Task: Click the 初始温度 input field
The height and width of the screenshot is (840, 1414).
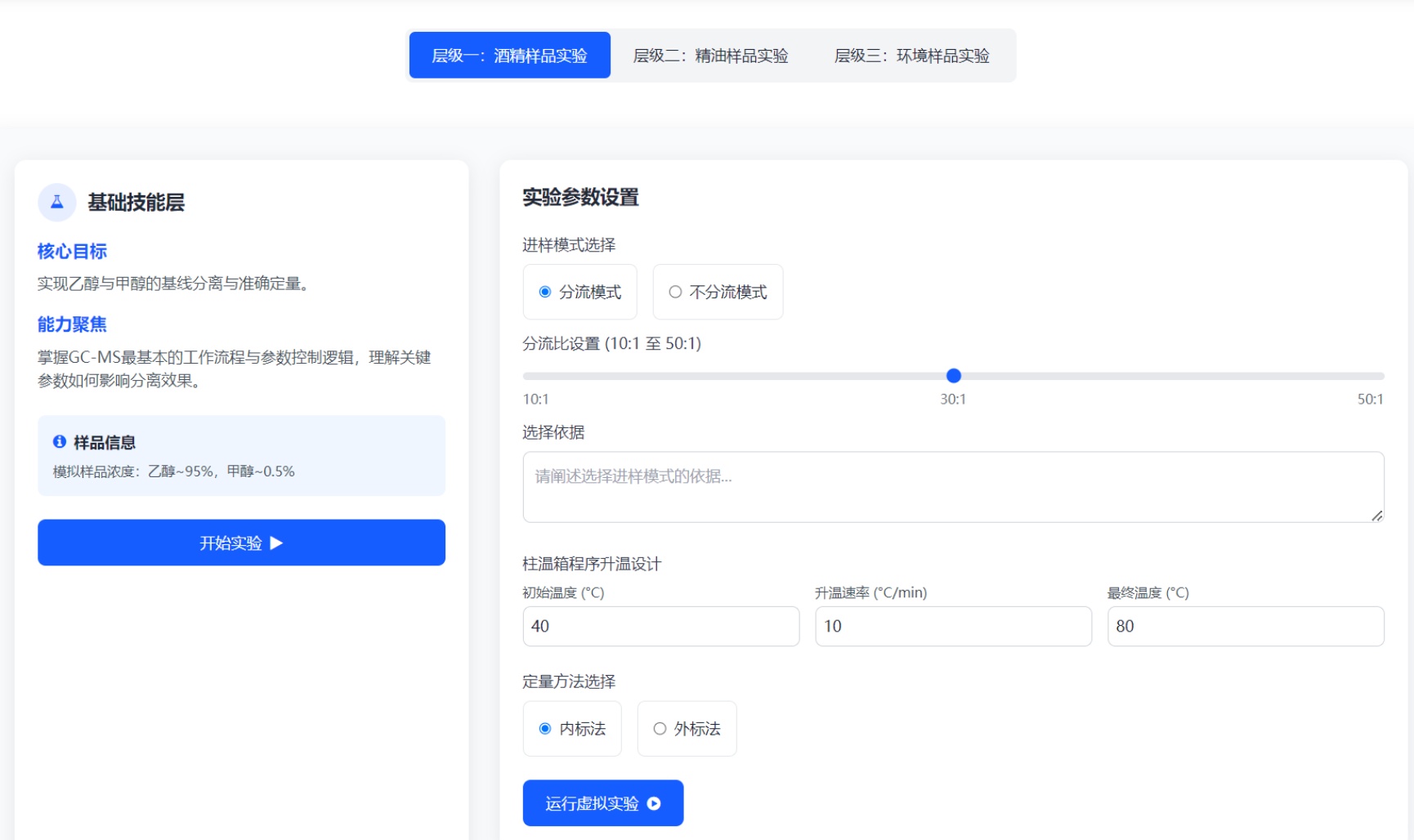Action: point(660,626)
